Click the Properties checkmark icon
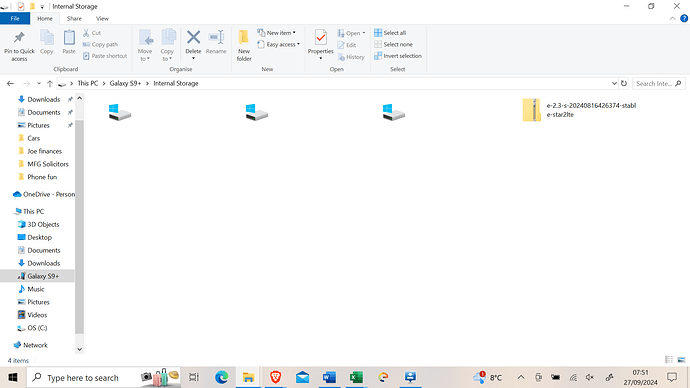 (321, 38)
